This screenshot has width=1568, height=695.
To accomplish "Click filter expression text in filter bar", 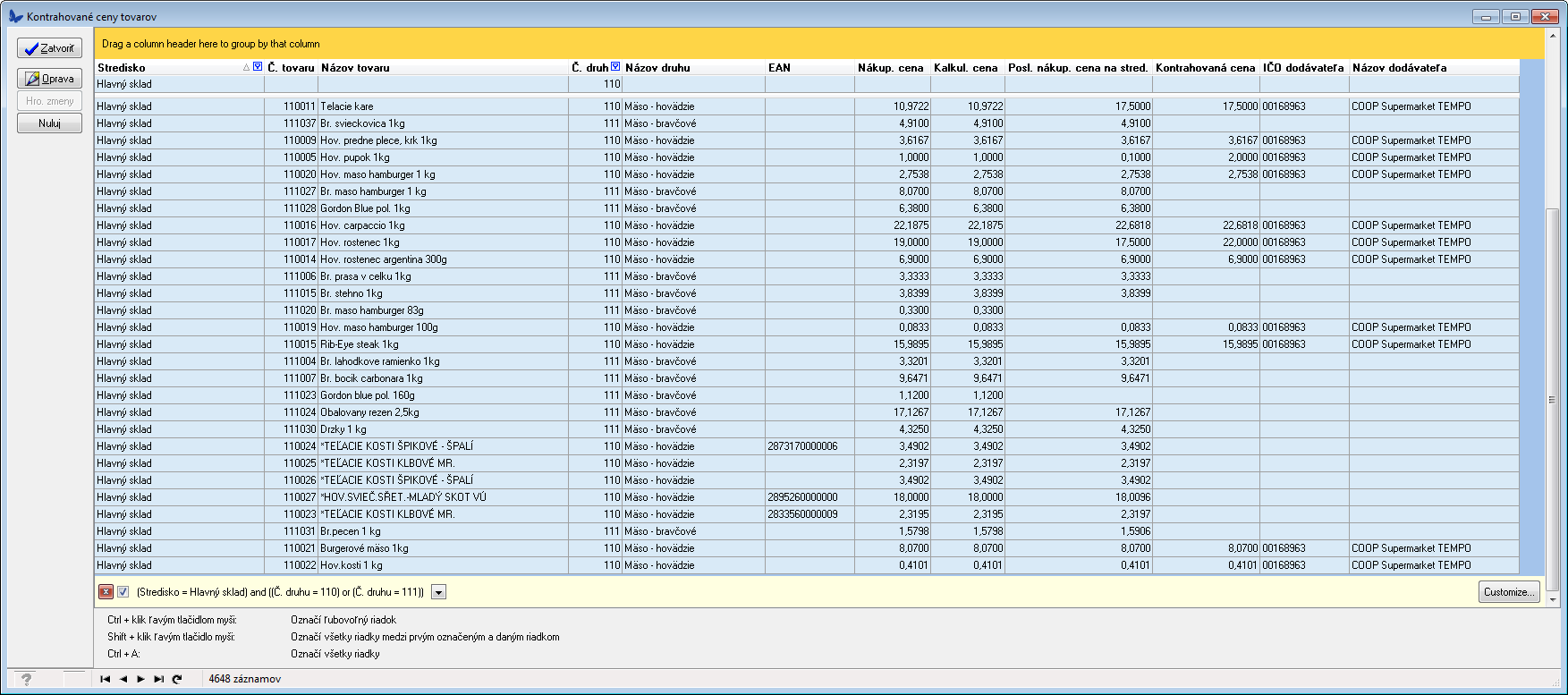I will pyautogui.click(x=280, y=592).
